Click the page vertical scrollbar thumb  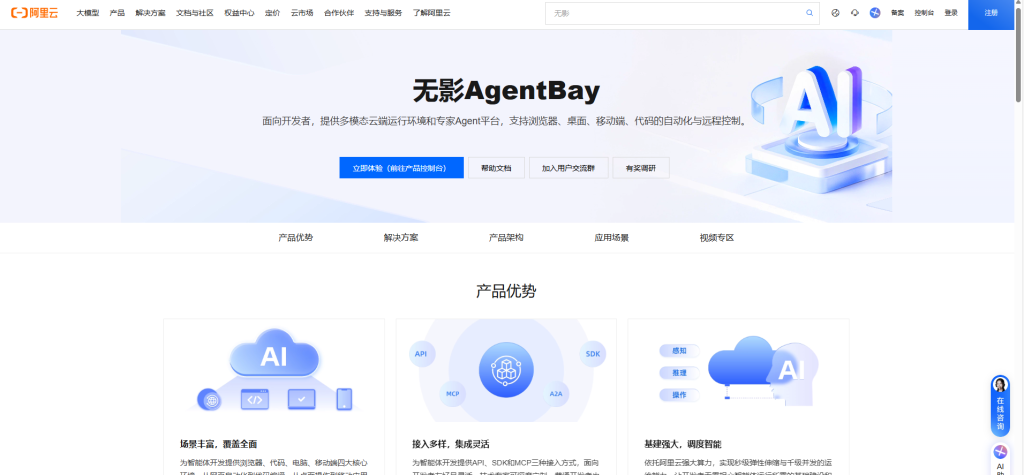coord(1019,56)
